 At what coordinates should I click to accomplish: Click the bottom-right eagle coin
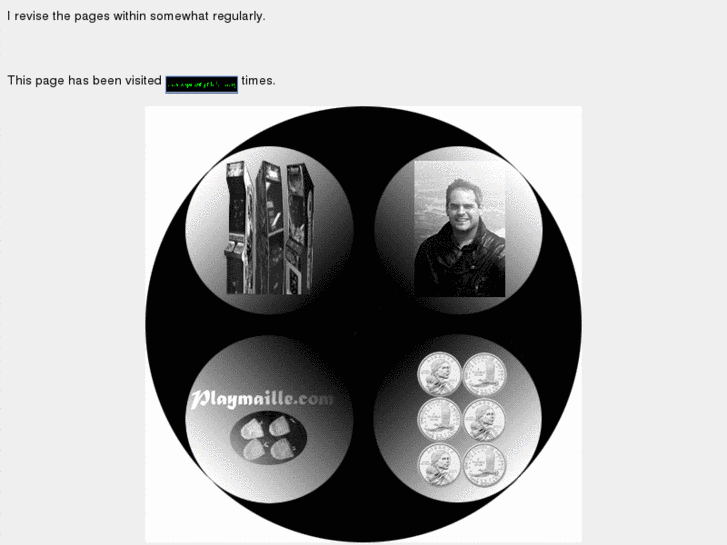tap(485, 465)
